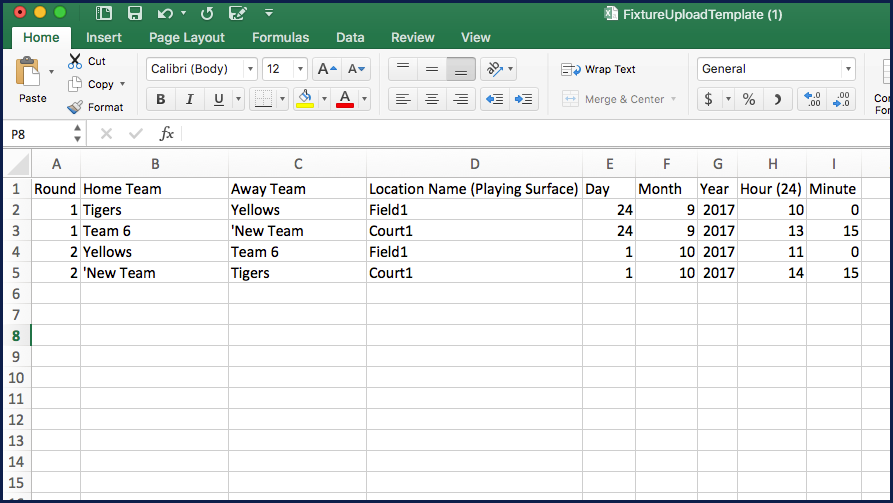Click the Save icon in the title bar
This screenshot has height=503, width=893.
point(135,13)
